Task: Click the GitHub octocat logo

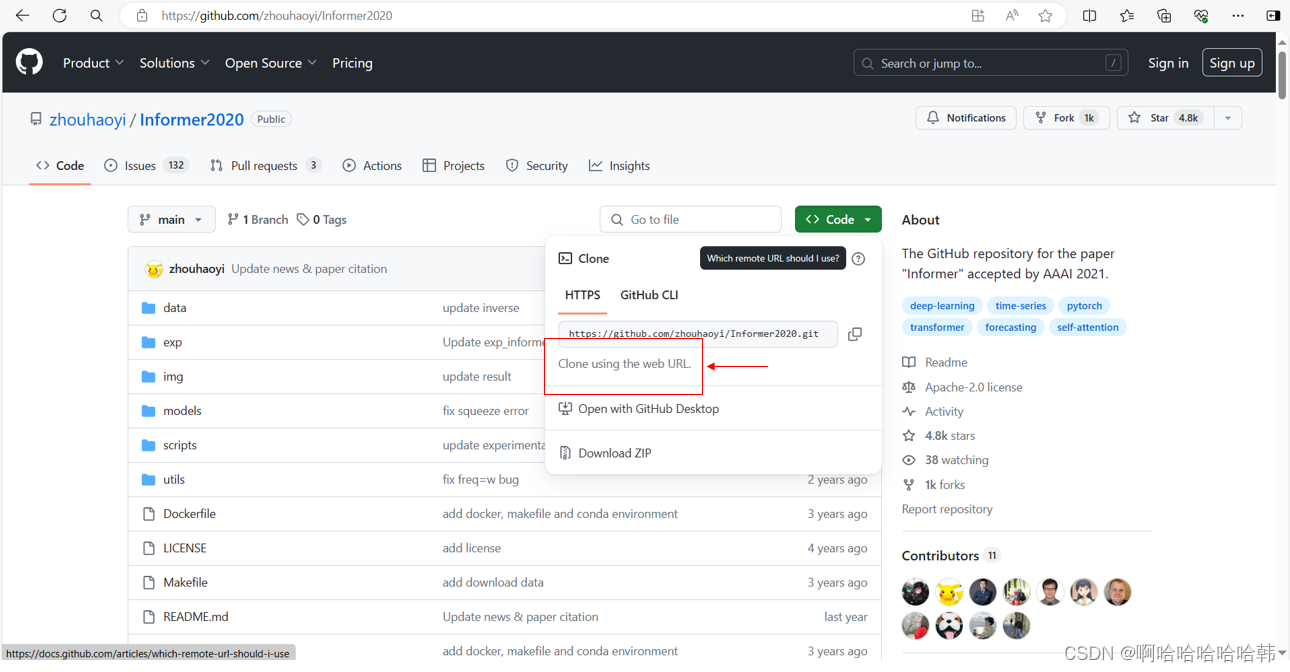Action: tap(29, 62)
